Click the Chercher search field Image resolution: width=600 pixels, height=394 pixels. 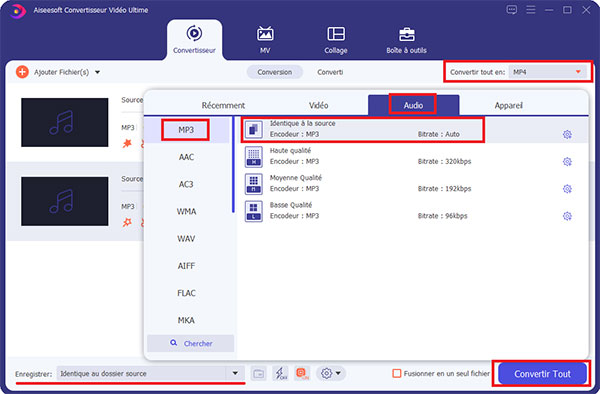tap(191, 343)
